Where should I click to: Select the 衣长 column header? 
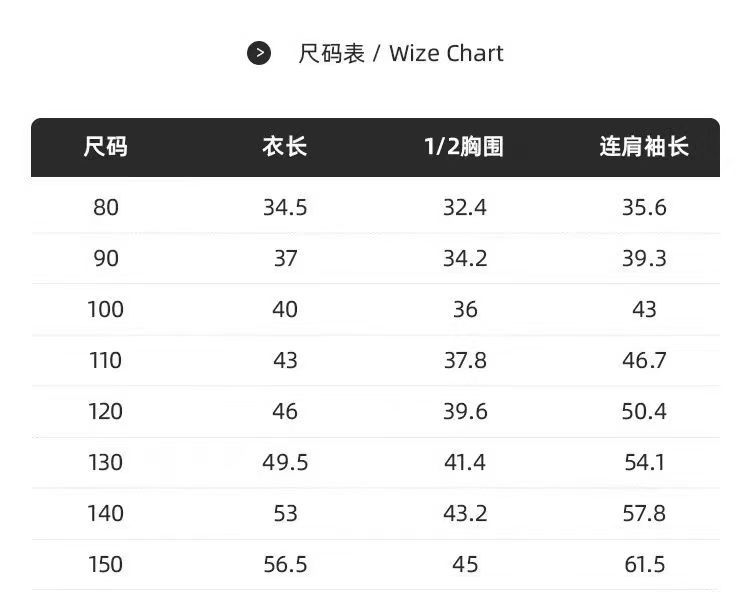pyautogui.click(x=285, y=147)
